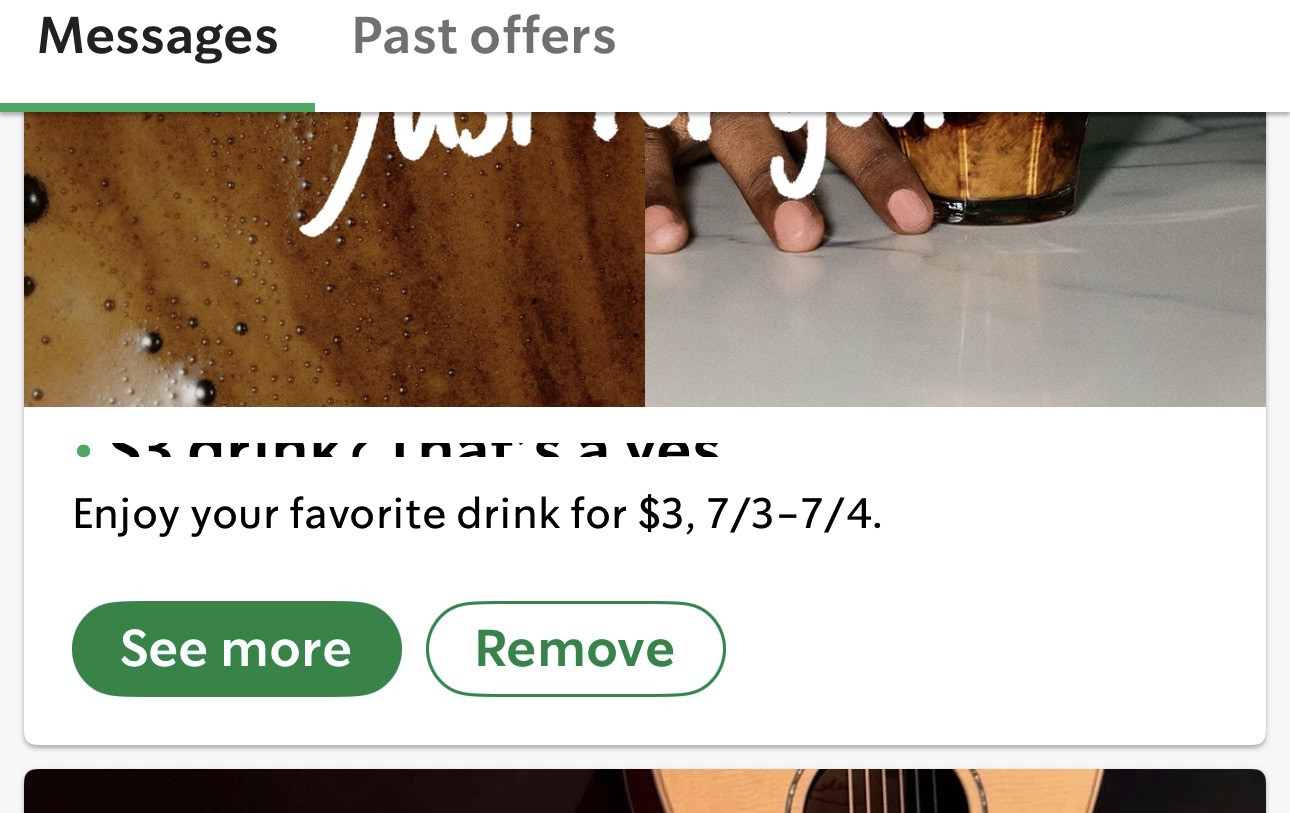Open the guitar image card below

coord(645,791)
